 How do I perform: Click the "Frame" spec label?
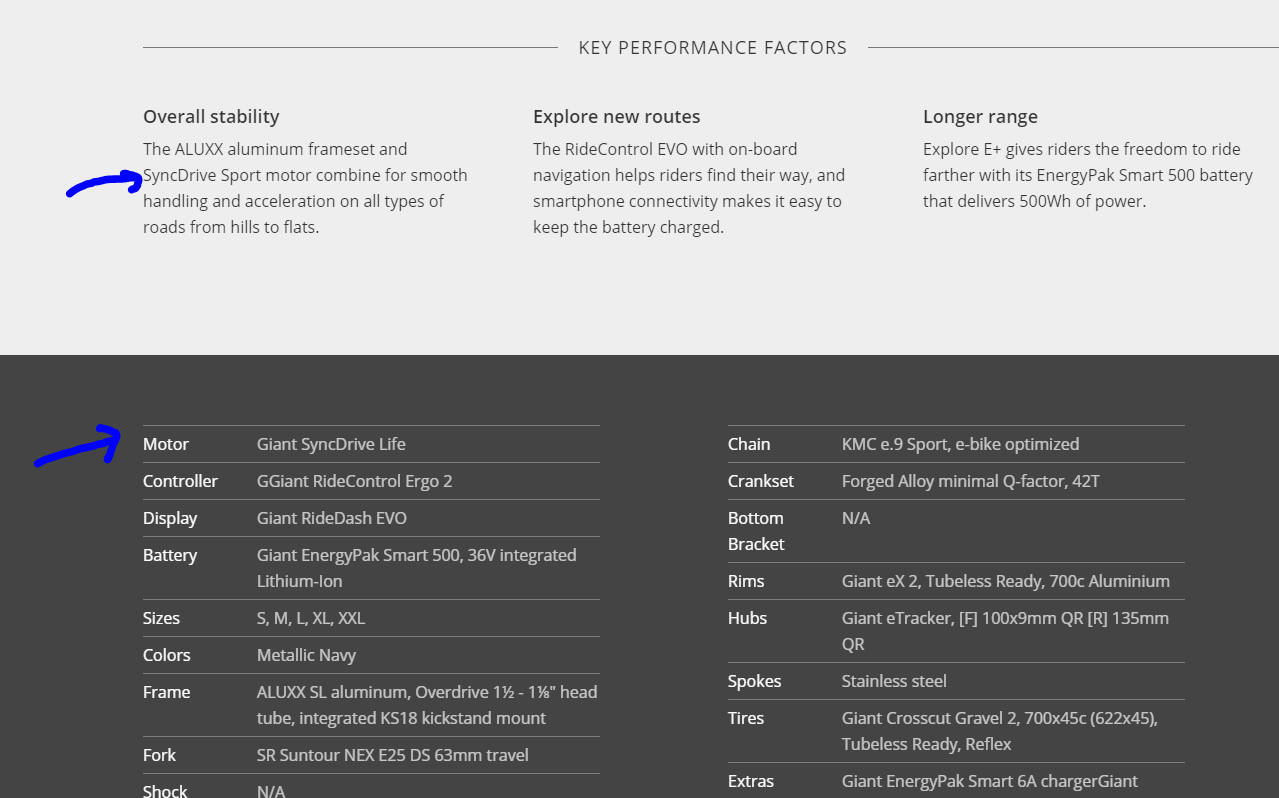166,692
